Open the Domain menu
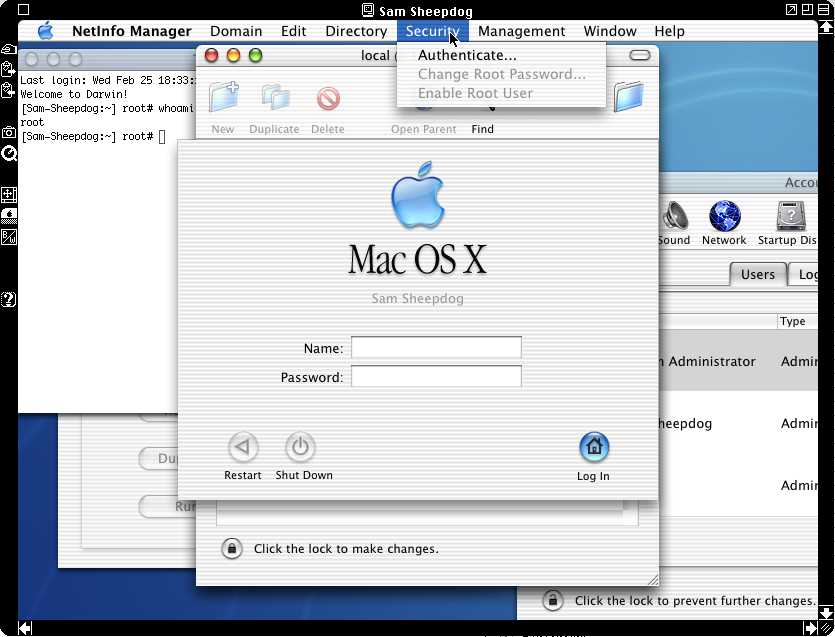Screen dimensions: 835x637 click(236, 31)
